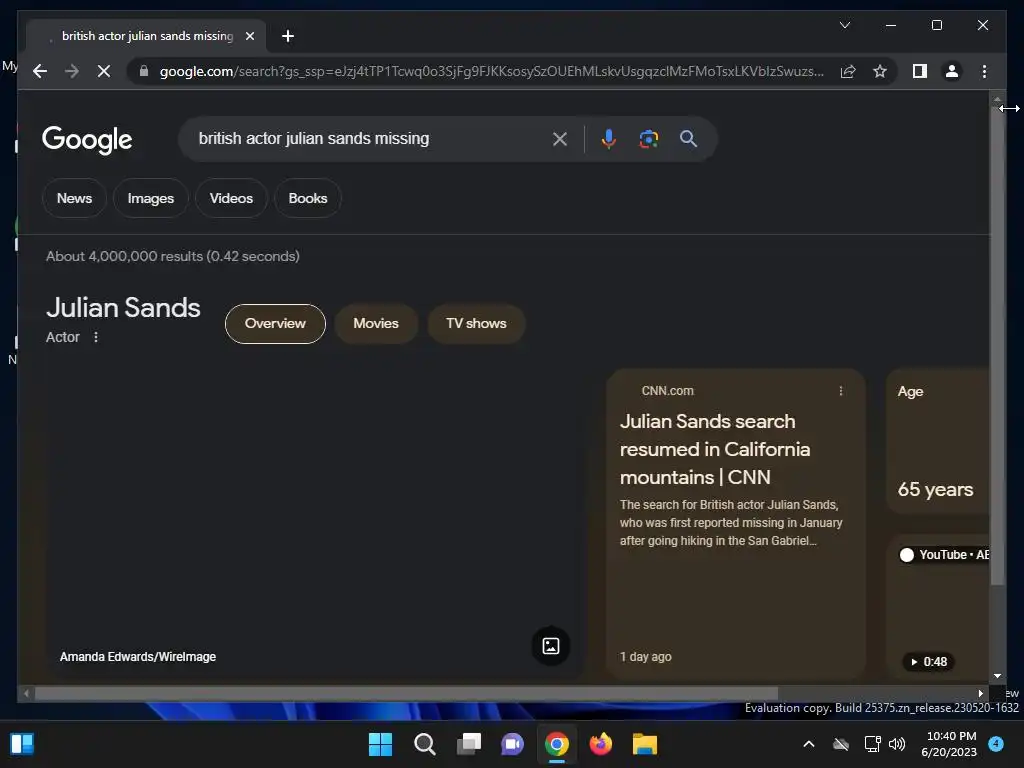
Task: Open the Chrome three-dot menu
Action: 984,71
